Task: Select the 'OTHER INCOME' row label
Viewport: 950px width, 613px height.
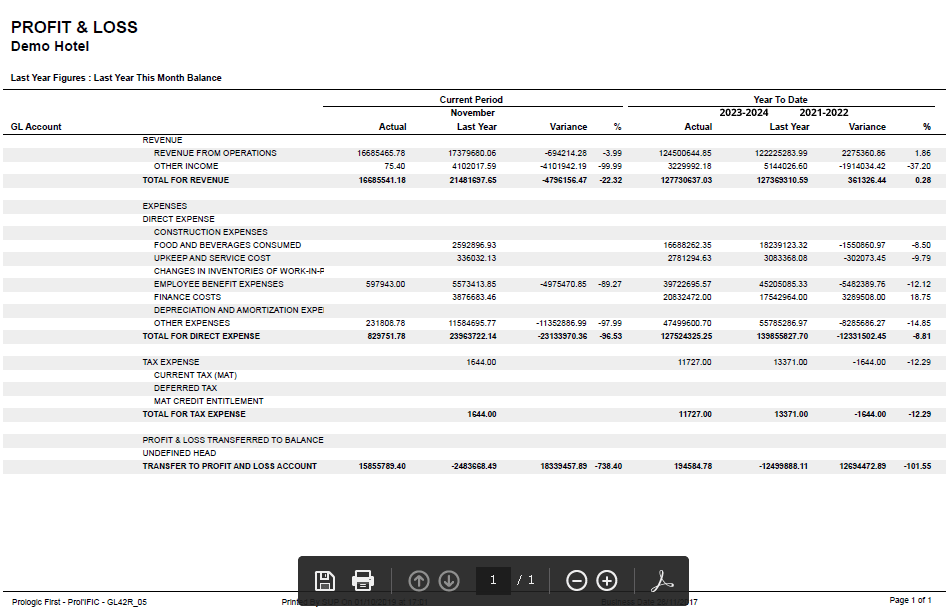Action: [x=186, y=166]
